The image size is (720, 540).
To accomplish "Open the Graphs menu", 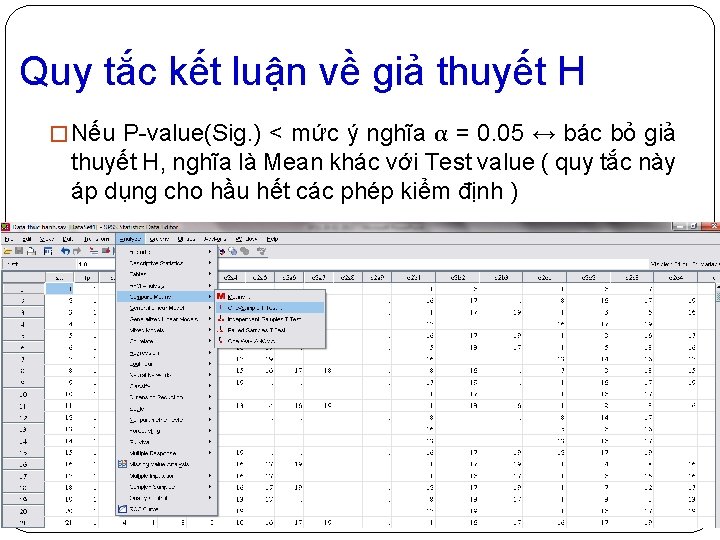I will click(159, 239).
